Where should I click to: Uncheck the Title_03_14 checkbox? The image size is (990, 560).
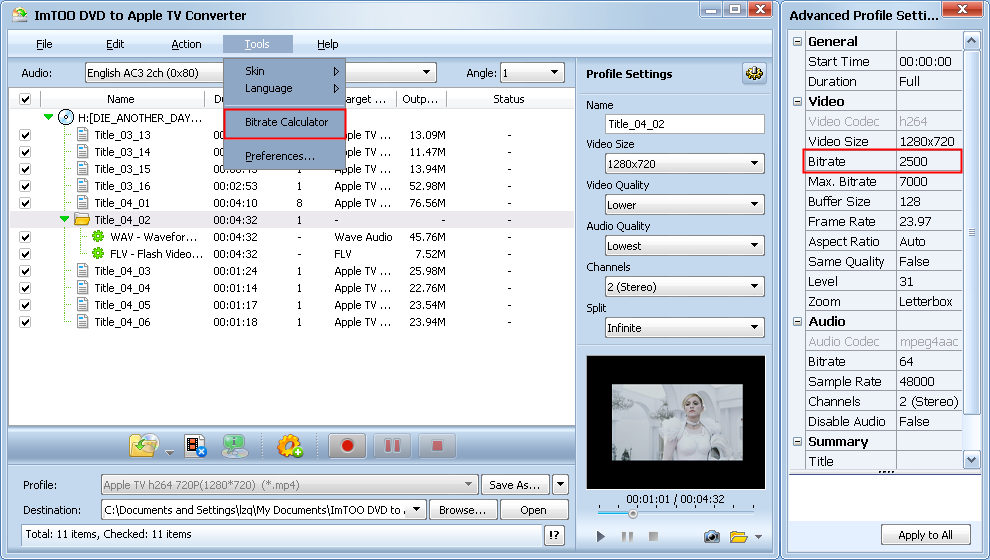coord(25,152)
